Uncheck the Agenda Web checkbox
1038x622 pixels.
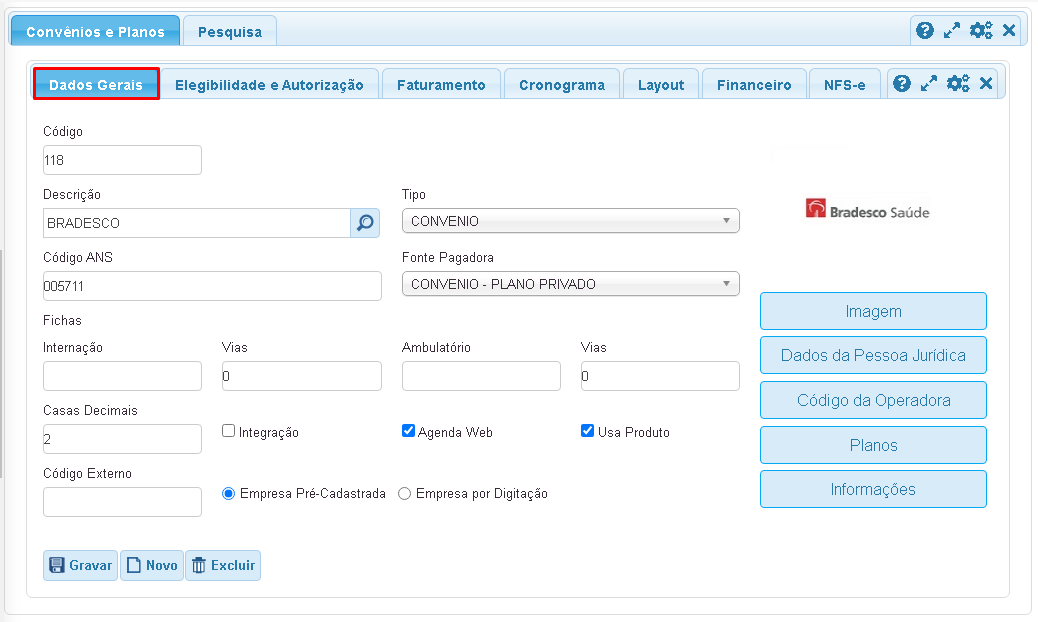tap(408, 431)
